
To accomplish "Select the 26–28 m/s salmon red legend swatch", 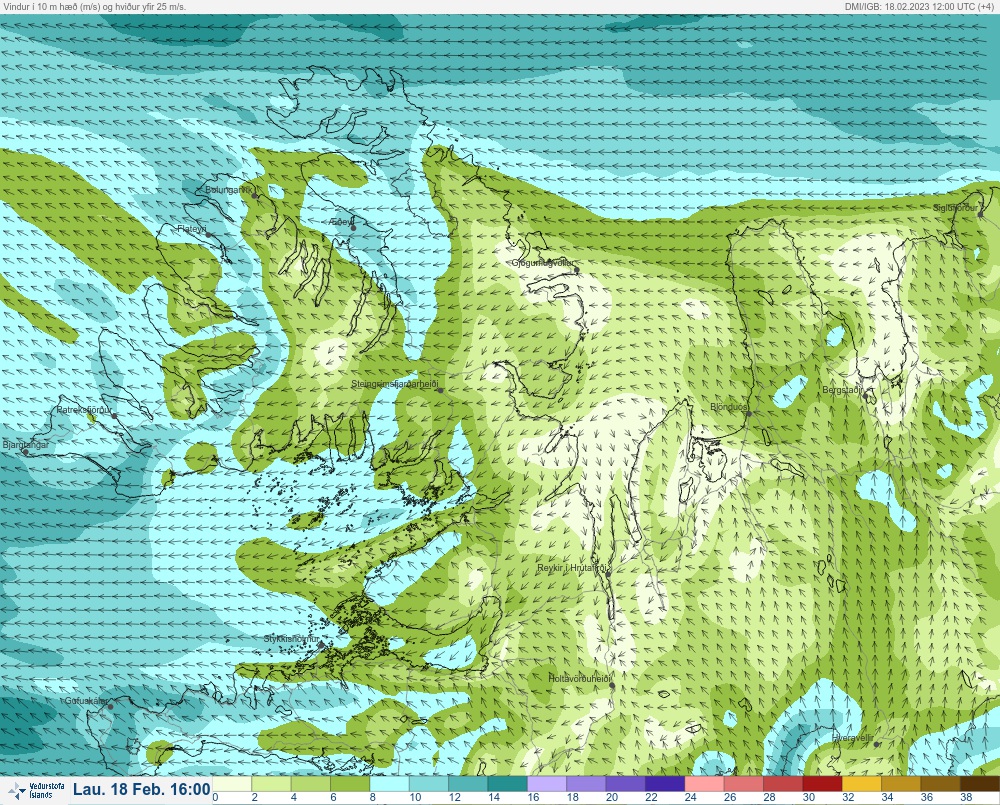I will [744, 783].
